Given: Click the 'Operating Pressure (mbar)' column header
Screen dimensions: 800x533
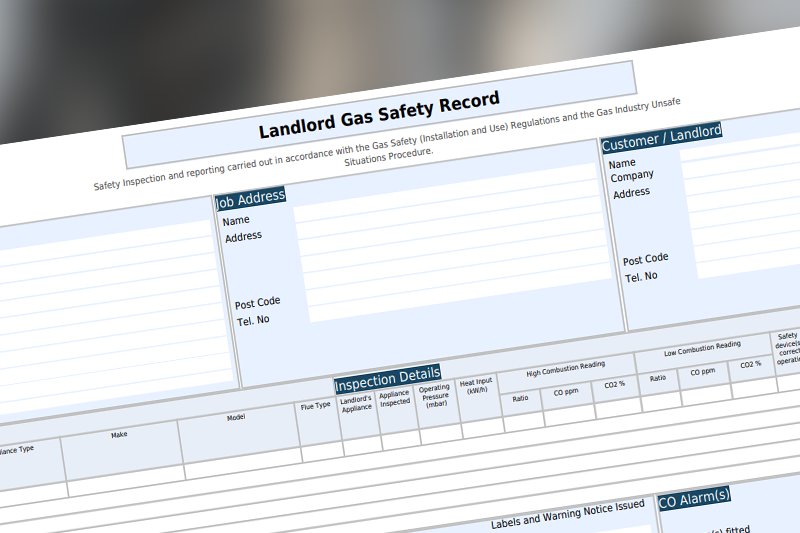Looking at the screenshot, I should [435, 396].
